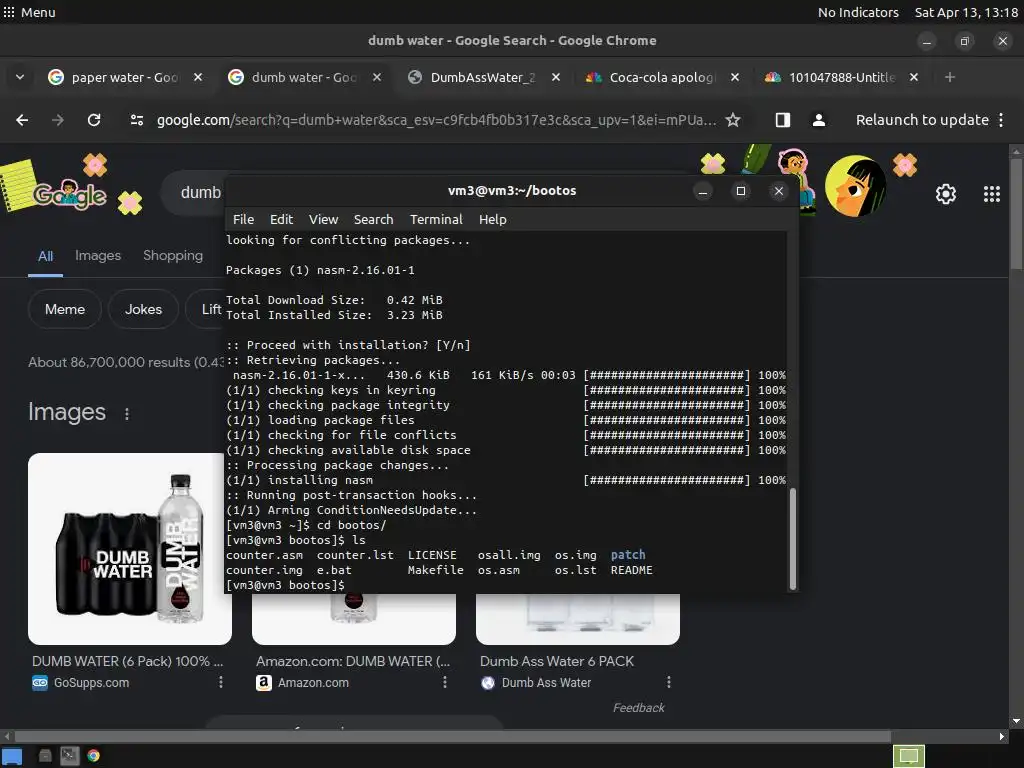This screenshot has width=1024, height=768.
Task: Bookmark this page with the star icon
Action: coord(733,120)
